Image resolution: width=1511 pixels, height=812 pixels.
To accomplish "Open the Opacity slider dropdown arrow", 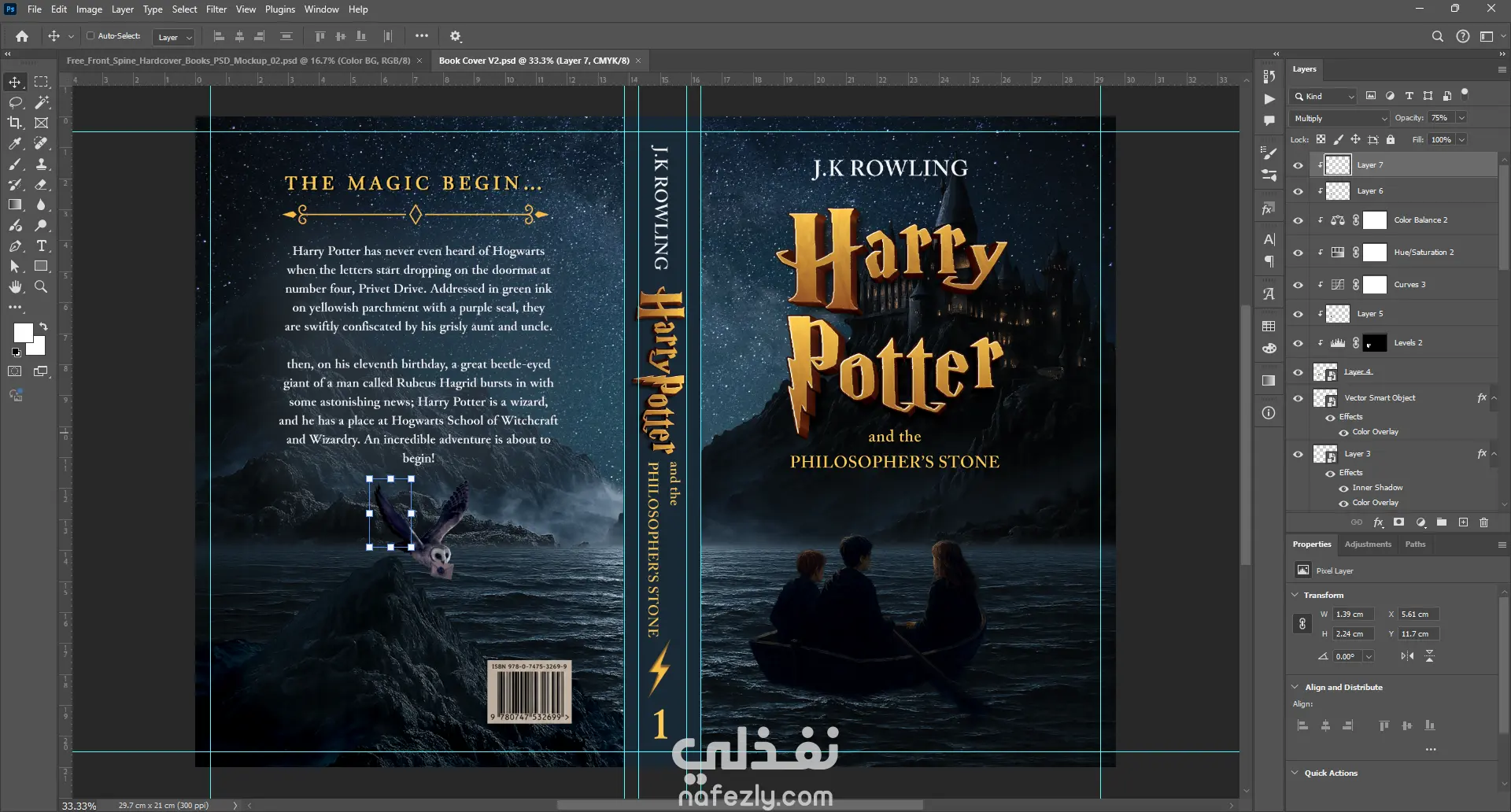I will [x=1461, y=118].
